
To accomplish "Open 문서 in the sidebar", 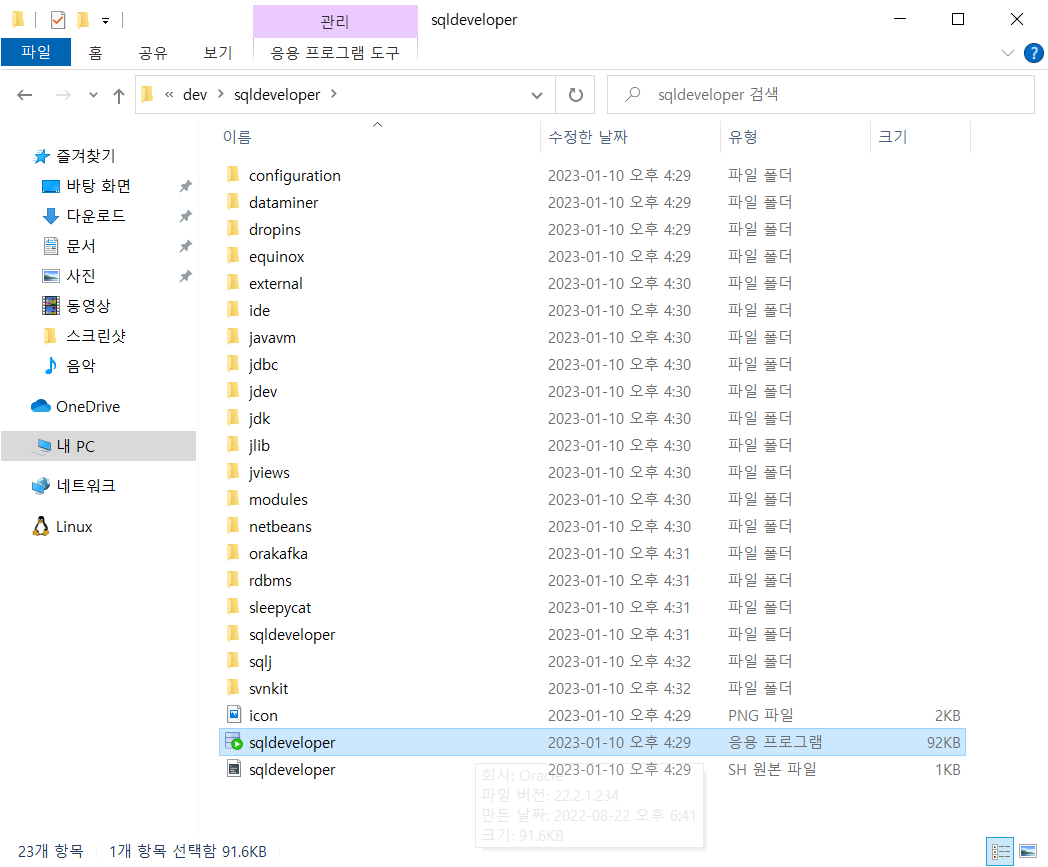I will [x=81, y=246].
